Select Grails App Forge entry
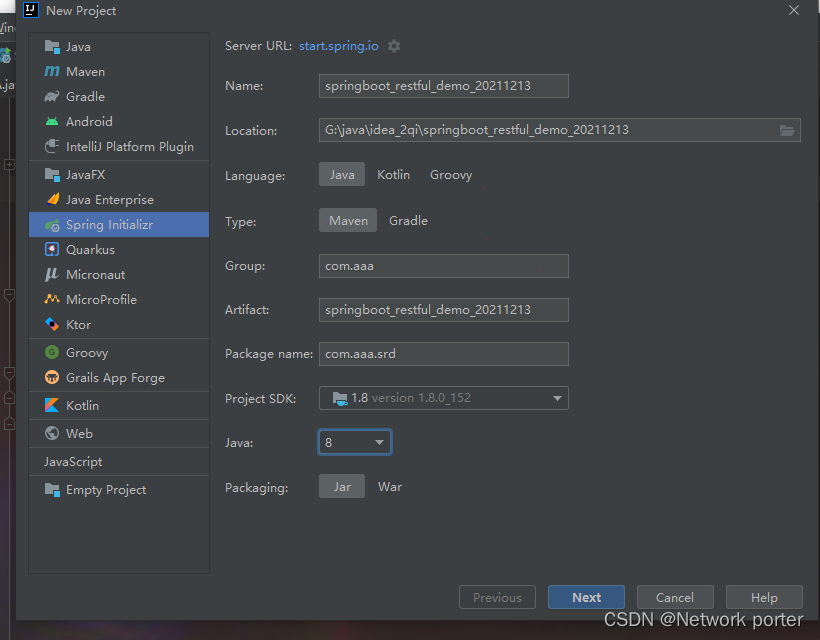820x640 pixels. click(119, 378)
